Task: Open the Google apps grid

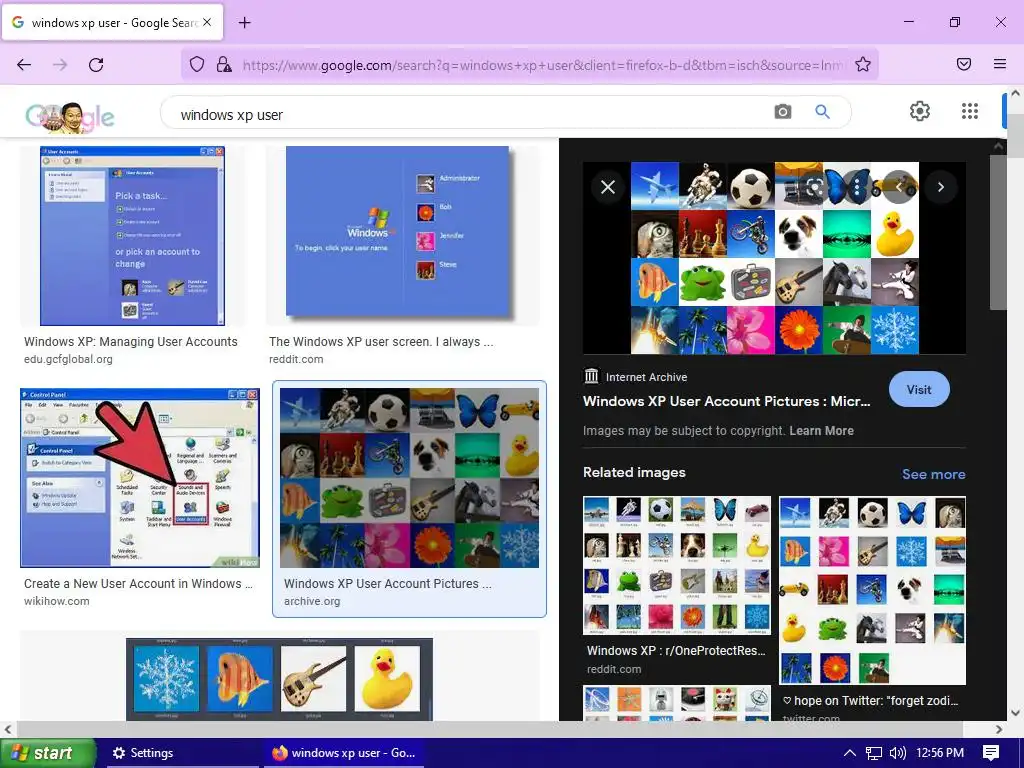Action: click(x=970, y=111)
